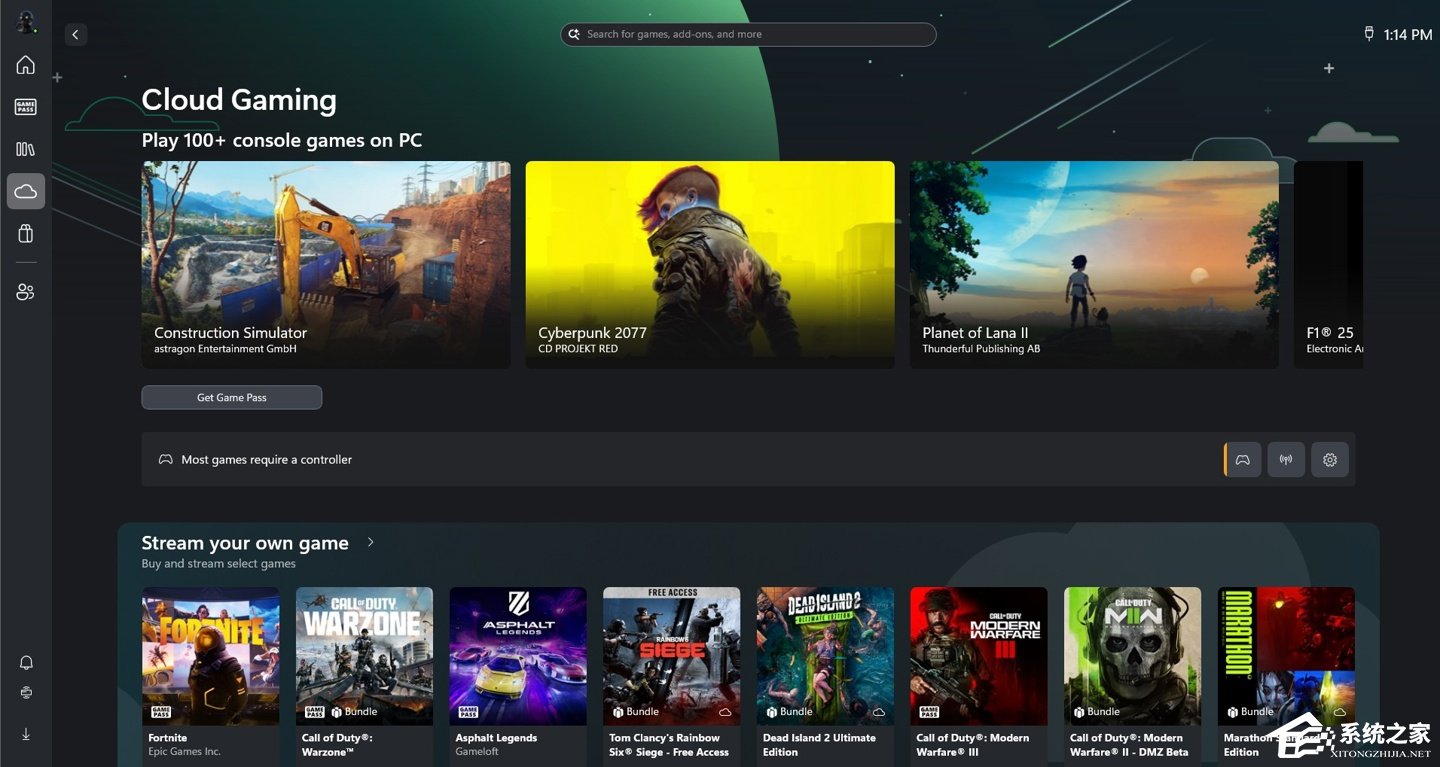This screenshot has height=767, width=1440.
Task: Click the power plug status icon
Action: (x=1369, y=34)
